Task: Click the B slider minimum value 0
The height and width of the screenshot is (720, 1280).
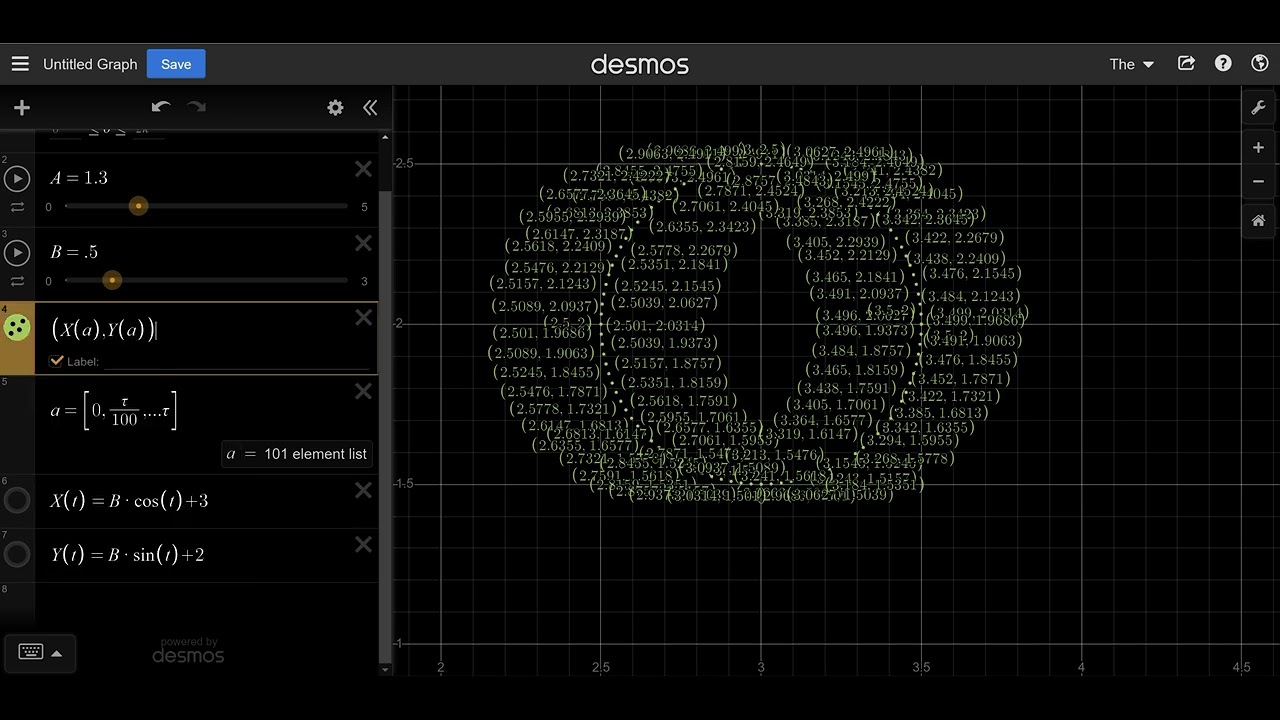Action: (x=48, y=281)
